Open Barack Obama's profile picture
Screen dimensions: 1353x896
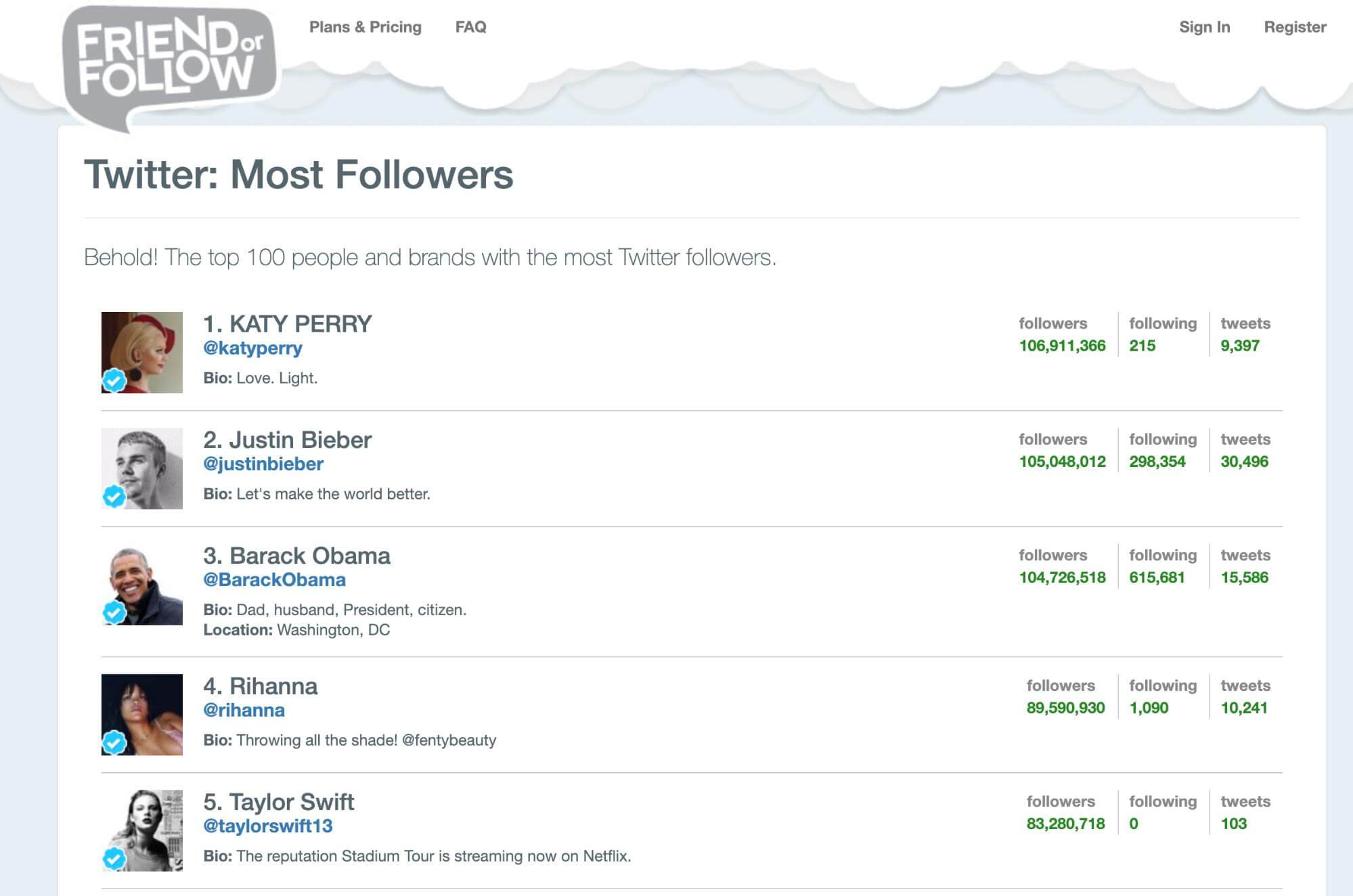pos(142,584)
